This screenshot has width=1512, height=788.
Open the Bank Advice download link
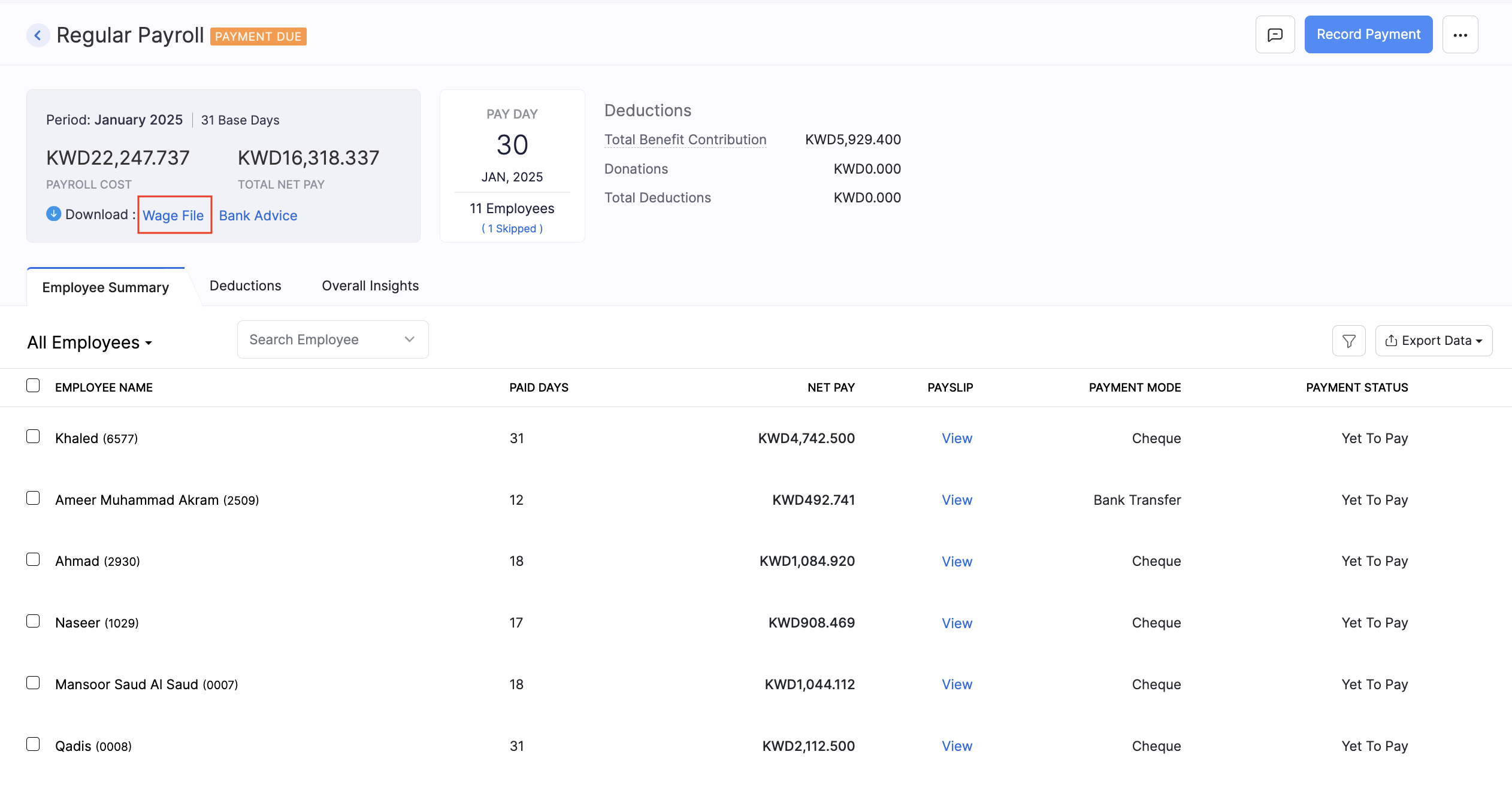pos(258,215)
